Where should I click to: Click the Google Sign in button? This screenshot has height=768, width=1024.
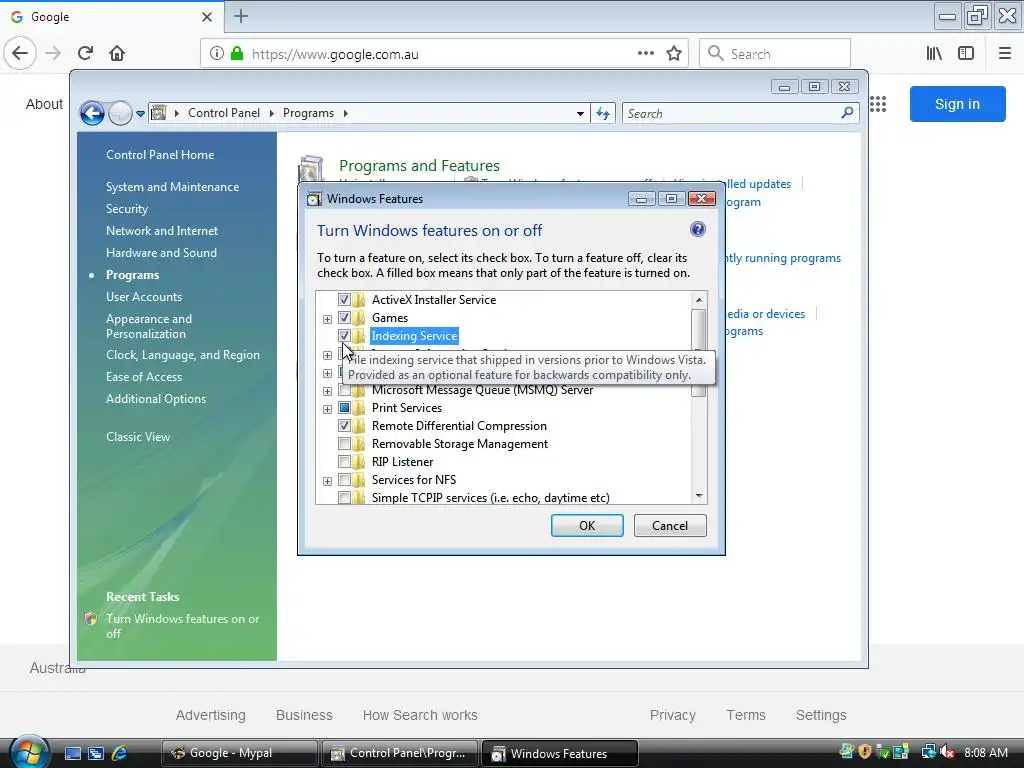957,104
